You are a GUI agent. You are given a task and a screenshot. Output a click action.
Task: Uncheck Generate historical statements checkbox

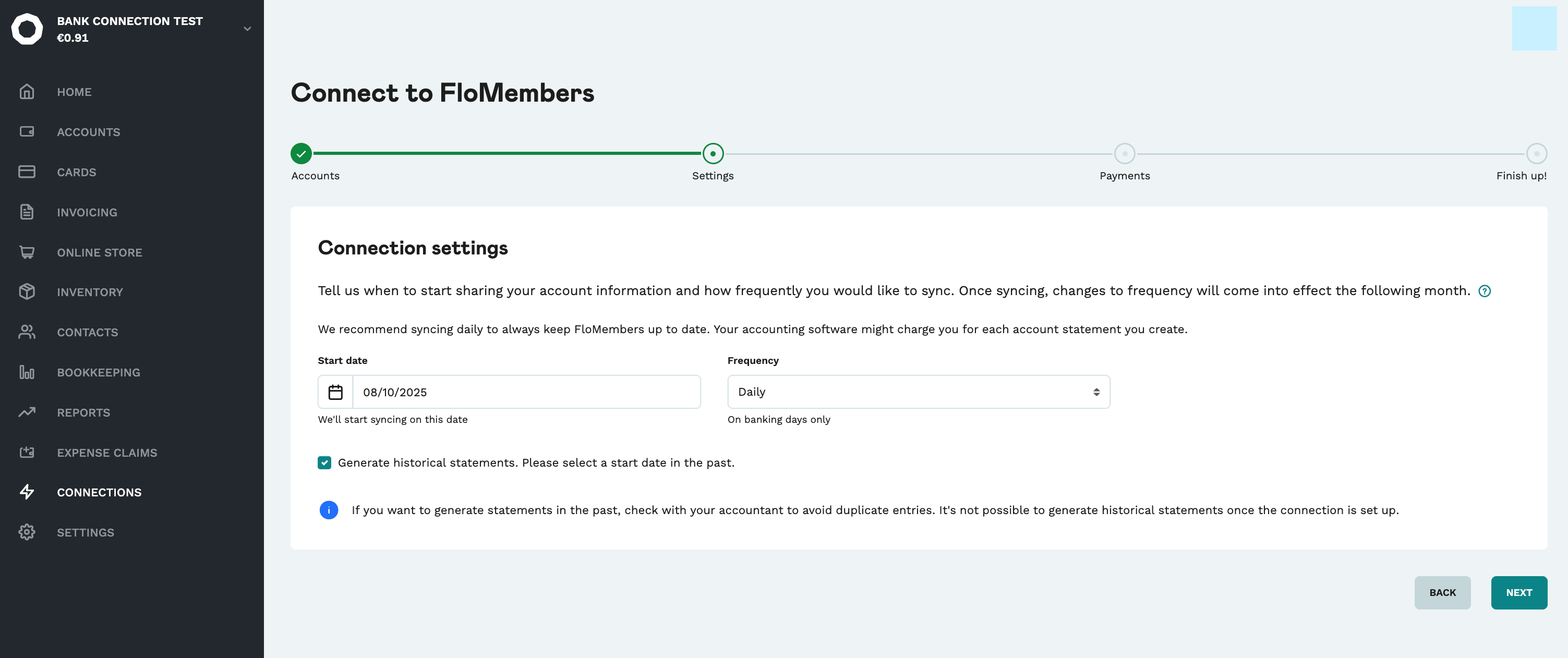pyautogui.click(x=324, y=462)
